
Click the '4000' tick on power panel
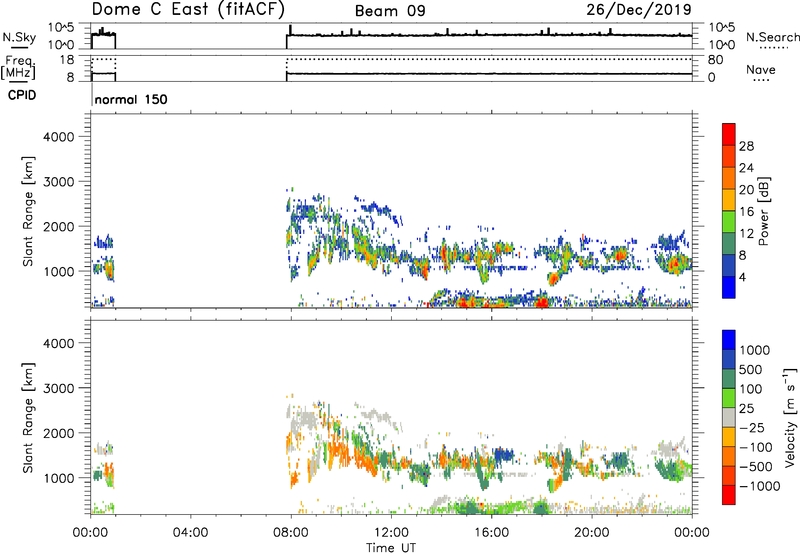pyautogui.click(x=58, y=137)
